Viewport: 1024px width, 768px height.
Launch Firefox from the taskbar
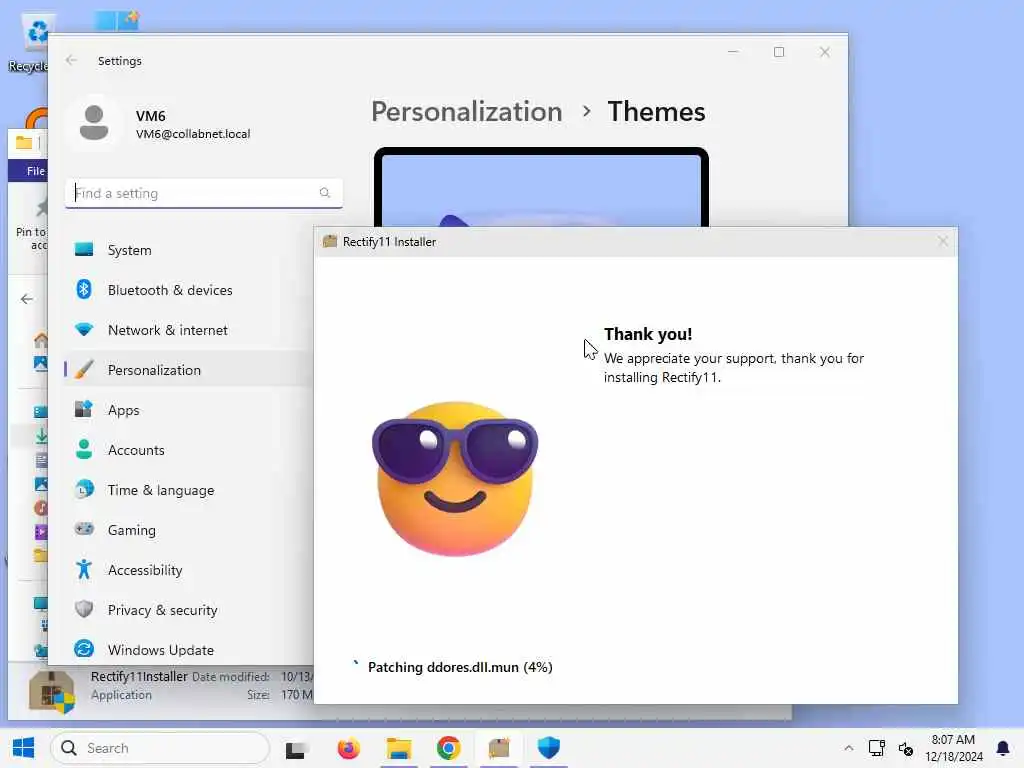[x=348, y=748]
